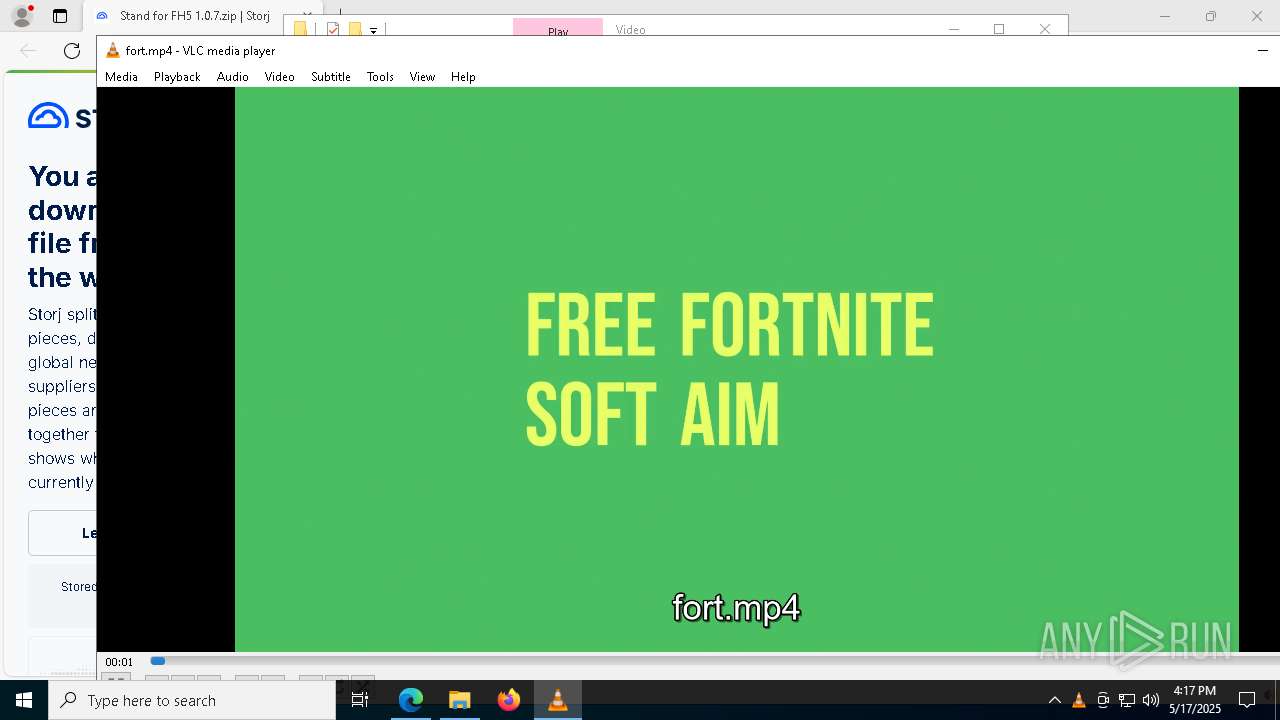Open the Playback menu in VLC
Viewport: 1280px width, 720px height.
coord(177,77)
